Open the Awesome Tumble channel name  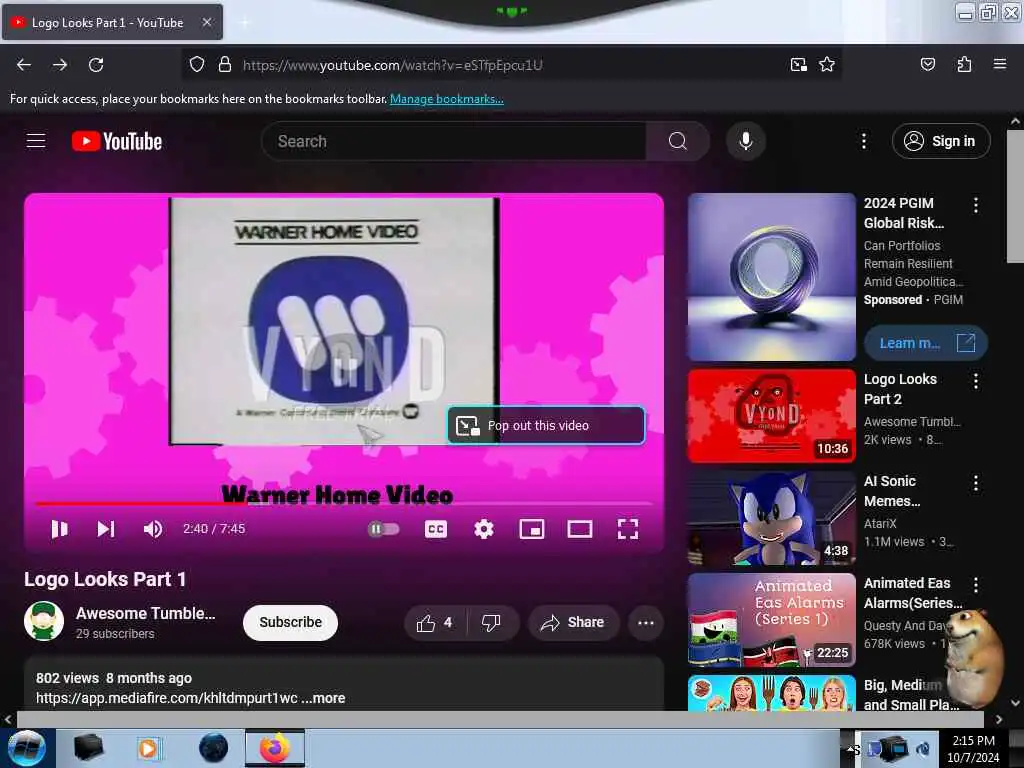[x=145, y=614]
